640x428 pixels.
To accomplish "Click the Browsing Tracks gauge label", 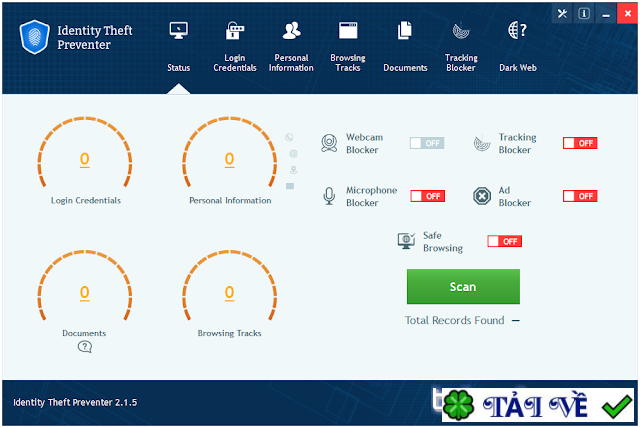I will (229, 333).
